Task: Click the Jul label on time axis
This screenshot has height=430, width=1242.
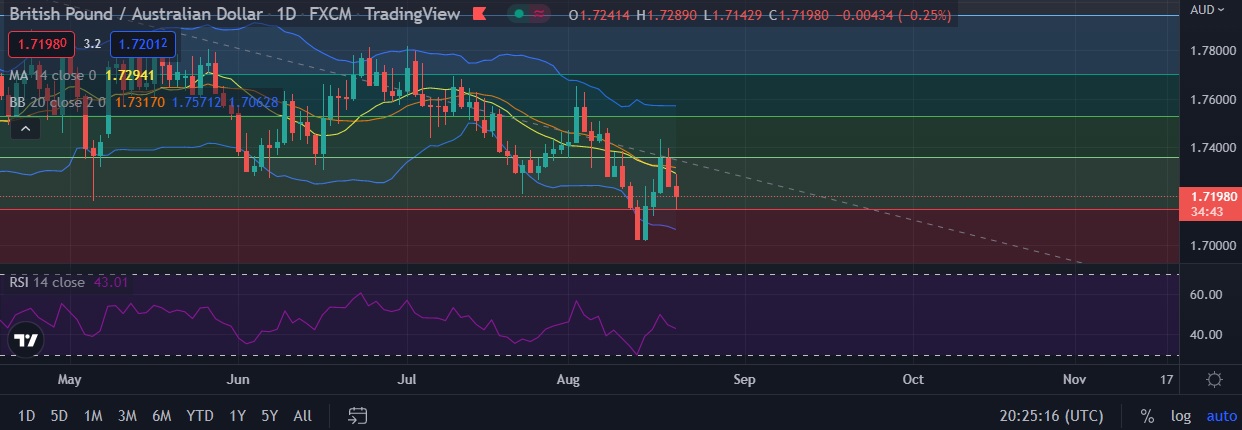Action: click(407, 380)
